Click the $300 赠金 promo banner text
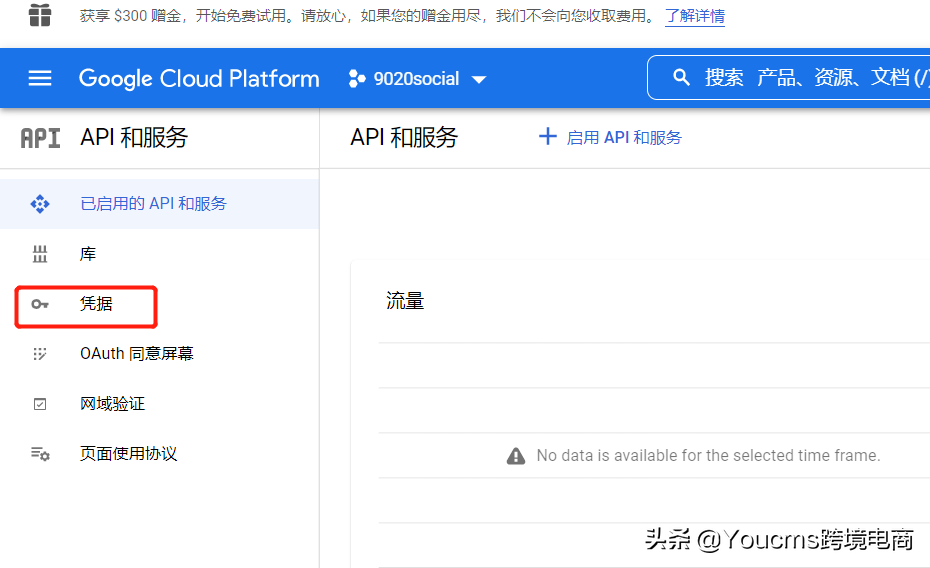 [x=367, y=15]
